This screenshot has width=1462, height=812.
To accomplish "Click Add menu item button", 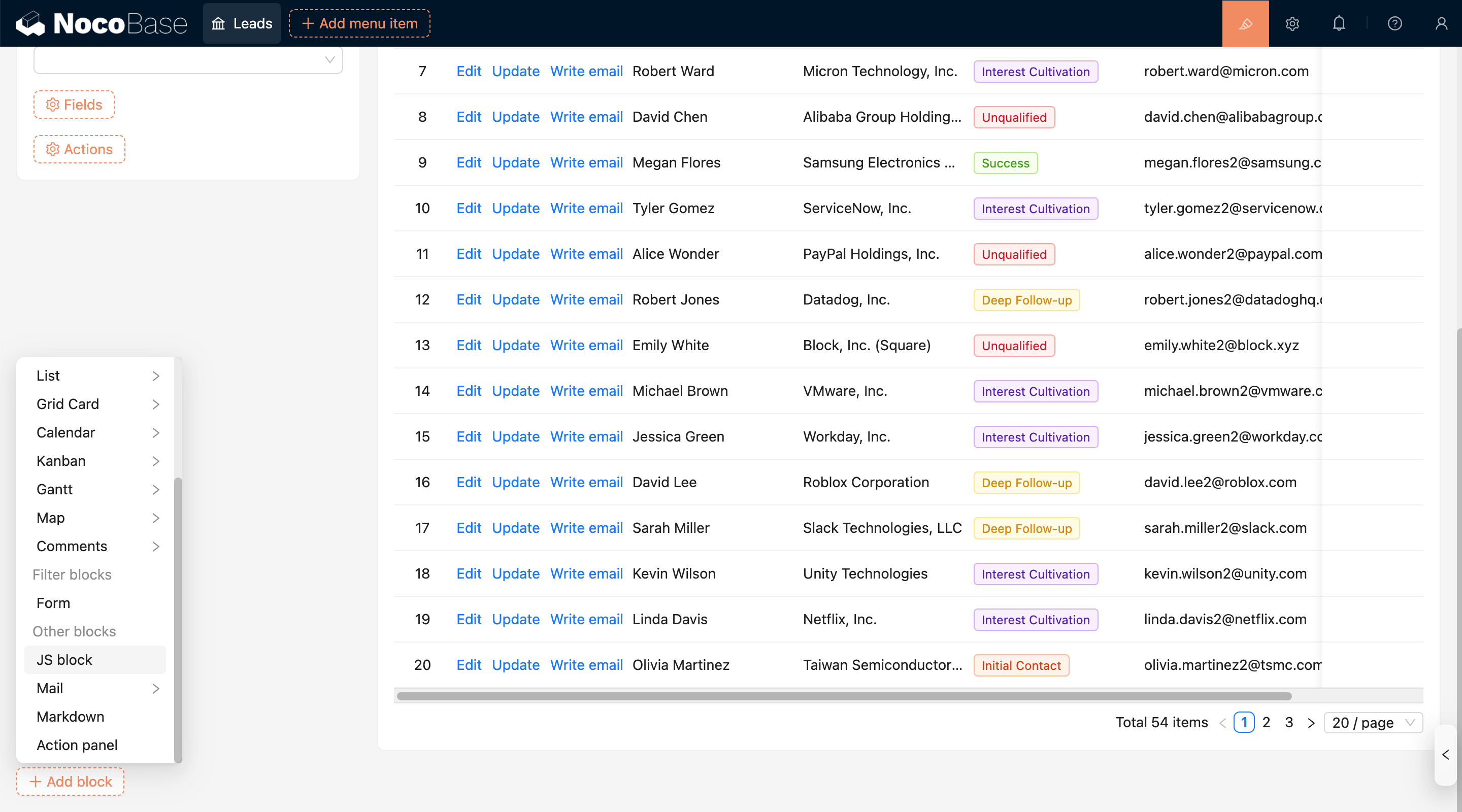I will [x=359, y=24].
